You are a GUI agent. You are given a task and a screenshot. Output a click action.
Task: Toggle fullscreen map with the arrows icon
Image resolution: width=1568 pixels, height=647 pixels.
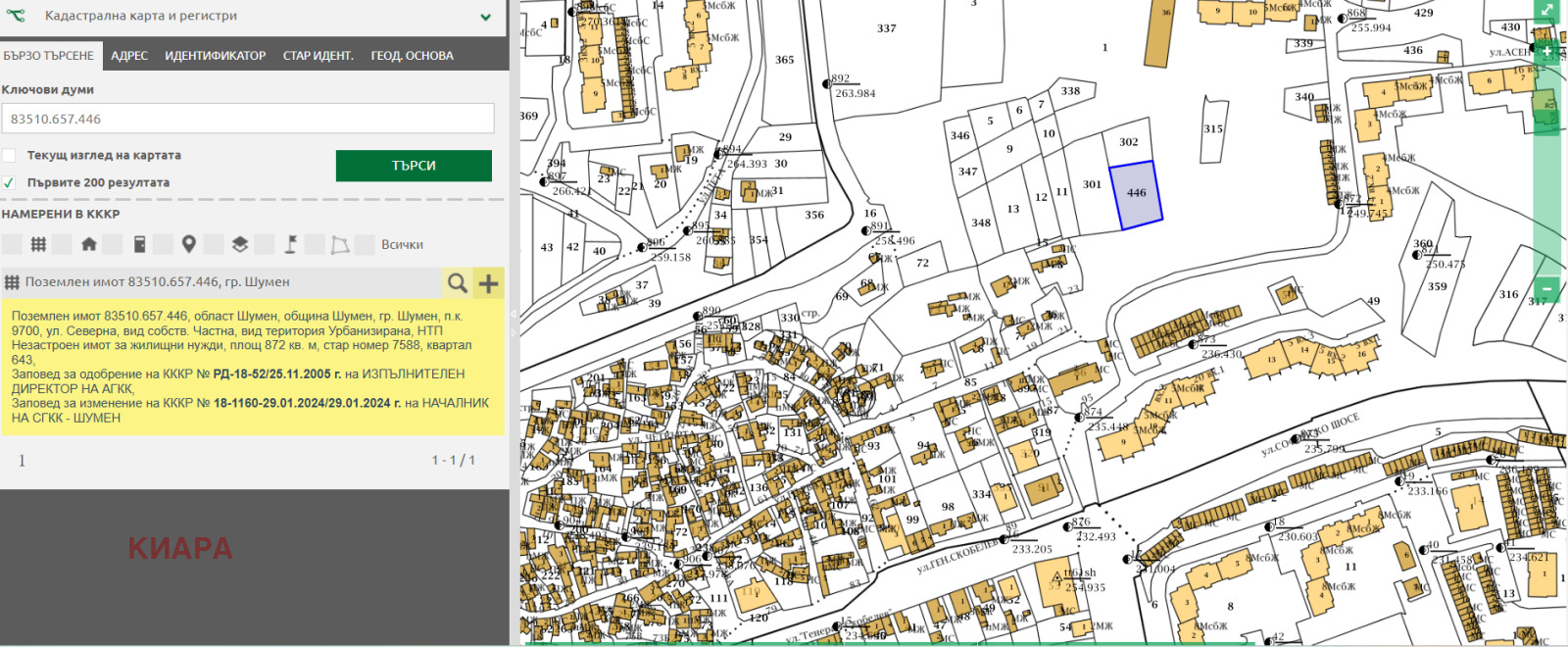[1547, 10]
